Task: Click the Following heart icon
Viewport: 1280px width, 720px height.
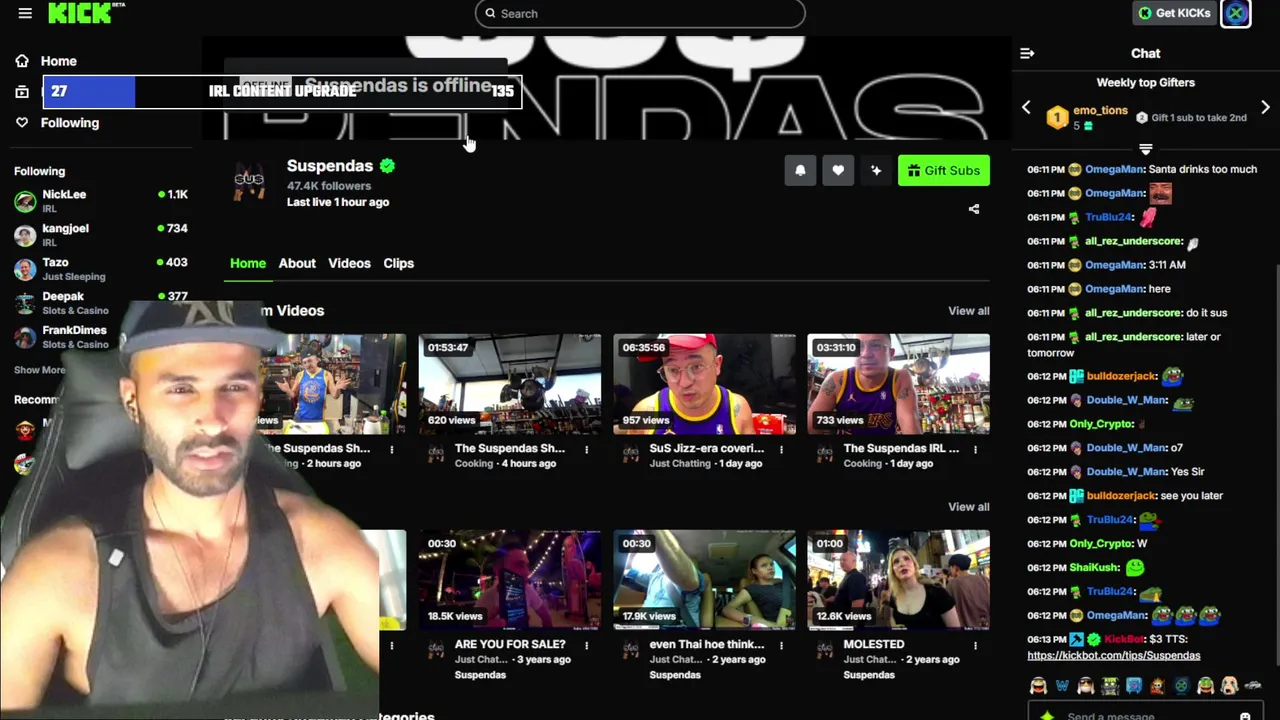Action: click(x=22, y=123)
